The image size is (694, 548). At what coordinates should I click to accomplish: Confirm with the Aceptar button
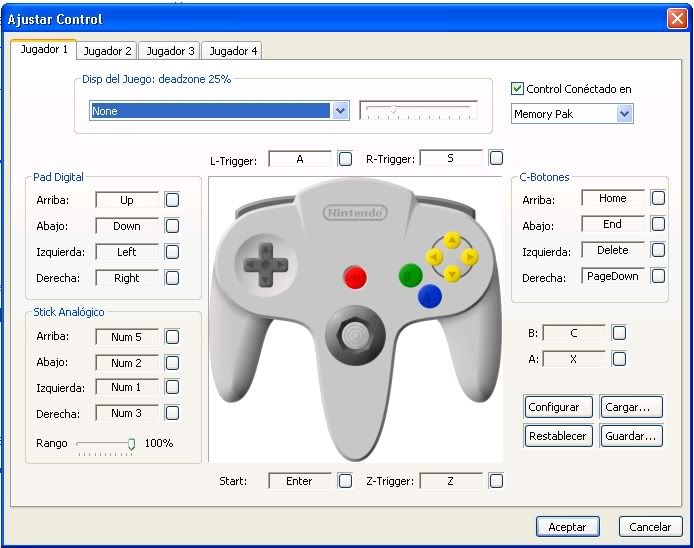click(567, 527)
